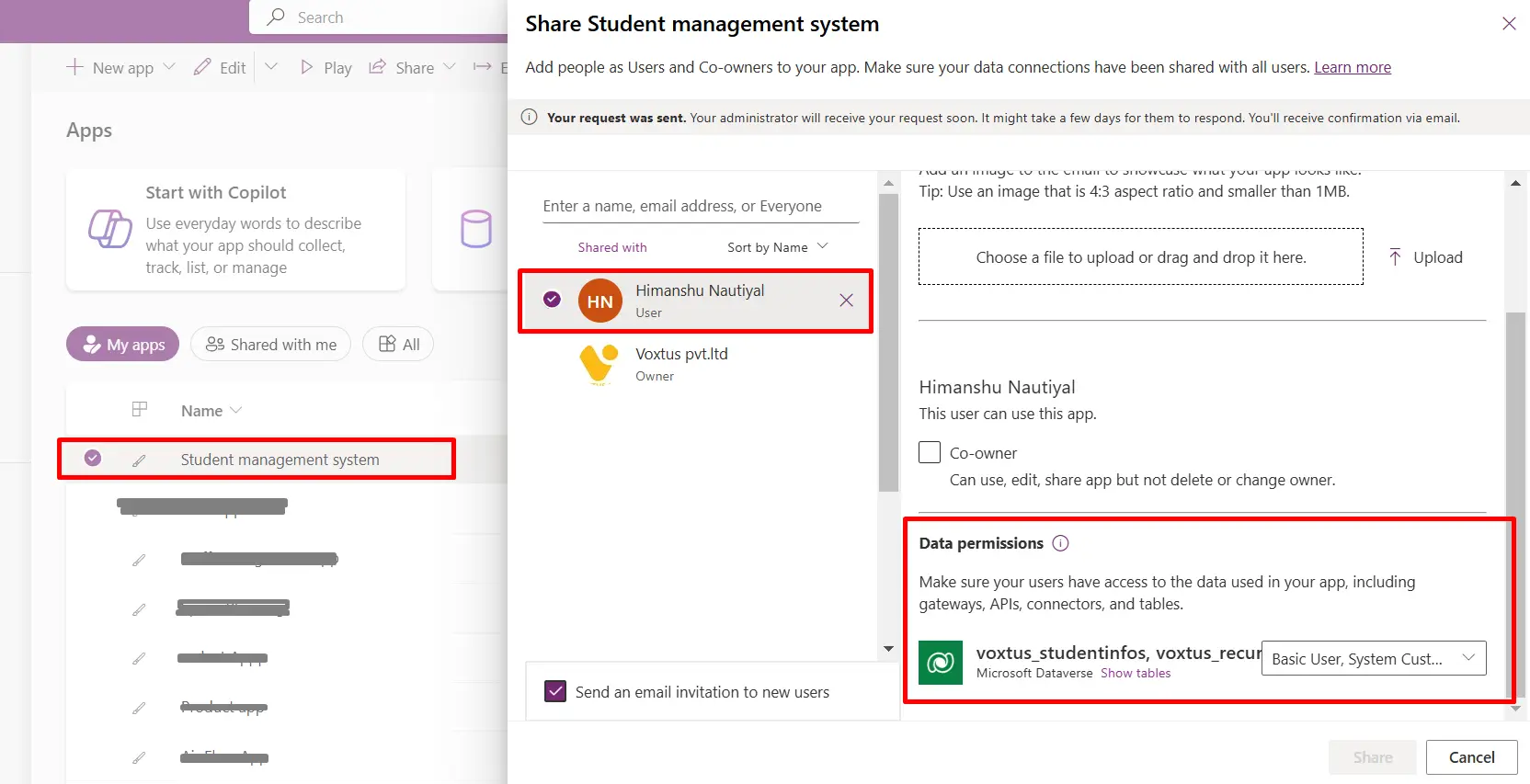This screenshot has height=784, width=1530.
Task: Click the HN user avatar
Action: coord(599,301)
